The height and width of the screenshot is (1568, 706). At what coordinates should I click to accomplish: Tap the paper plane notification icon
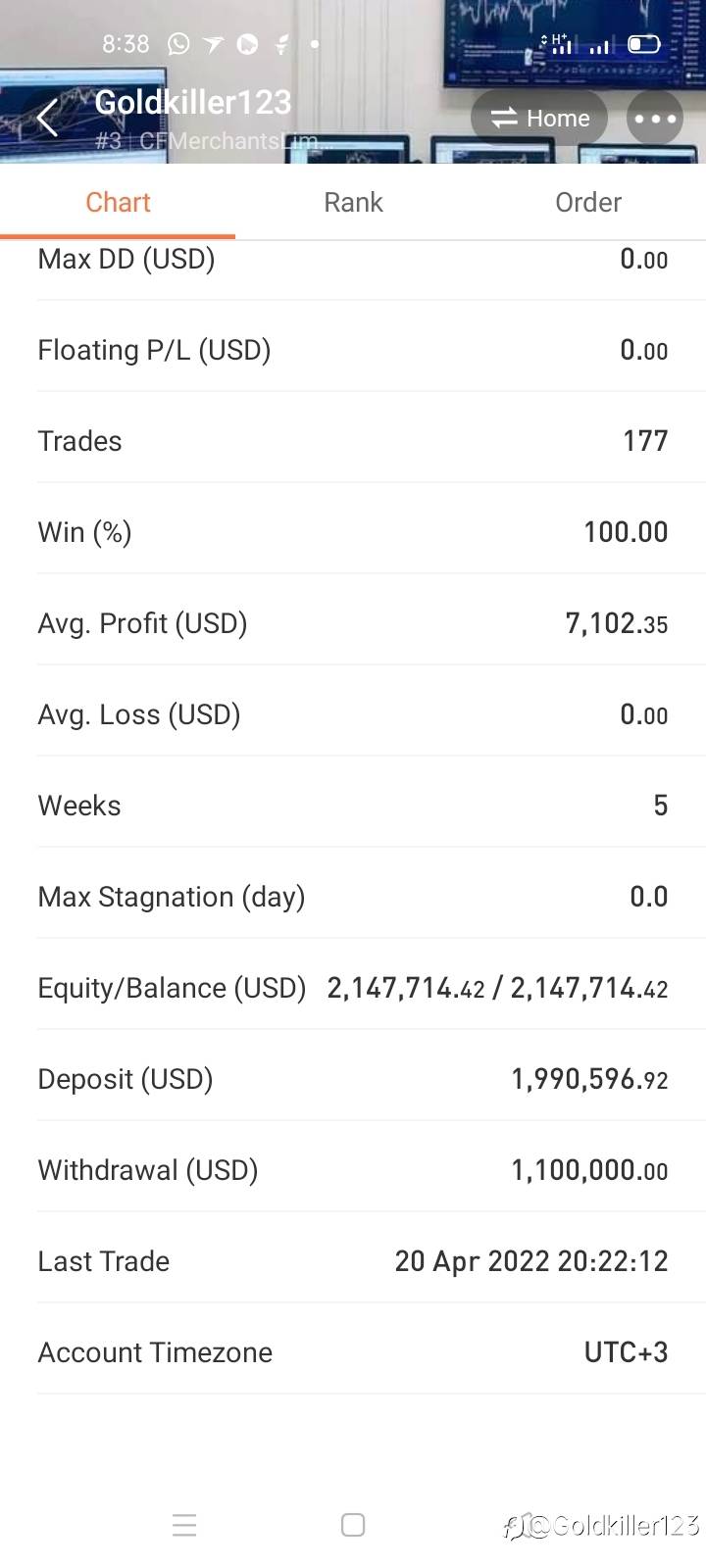[213, 44]
